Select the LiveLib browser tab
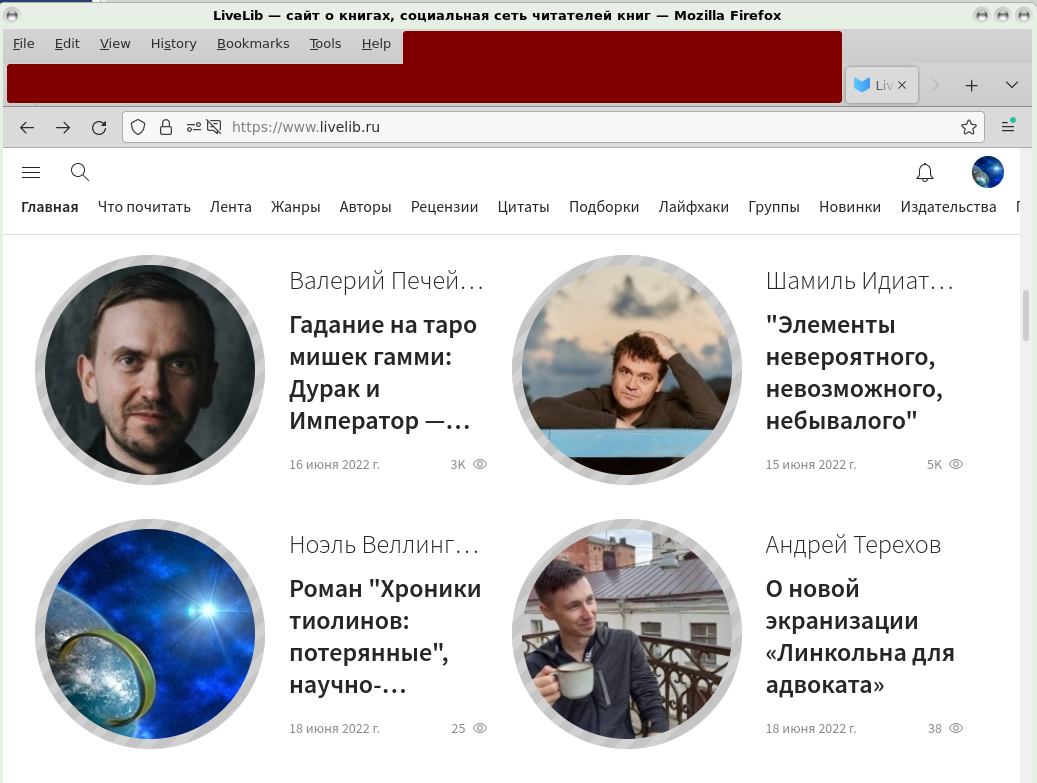Image resolution: width=1037 pixels, height=783 pixels. [882, 85]
